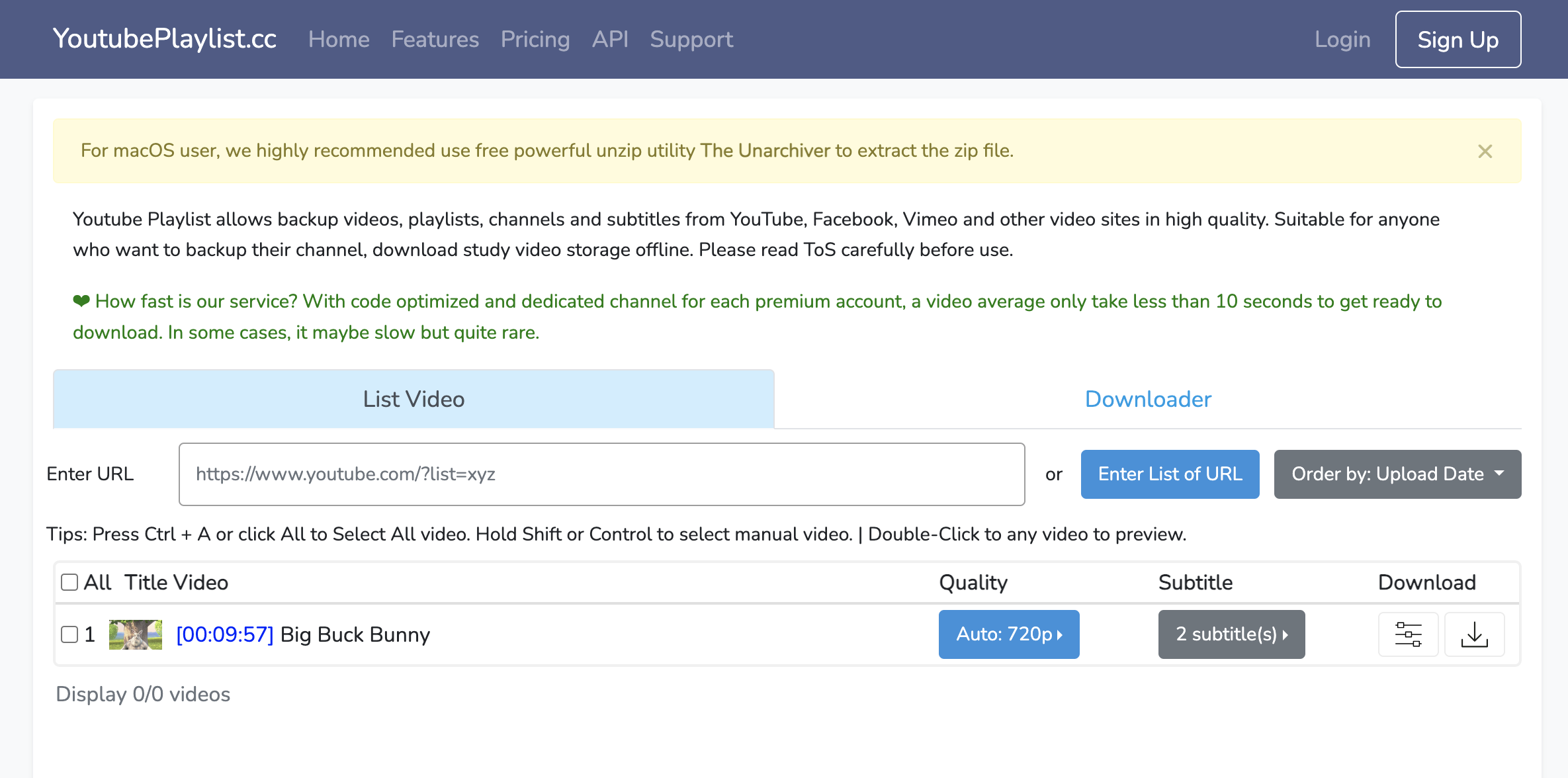Check the box for video 1
This screenshot has width=1568, height=778.
click(x=69, y=634)
